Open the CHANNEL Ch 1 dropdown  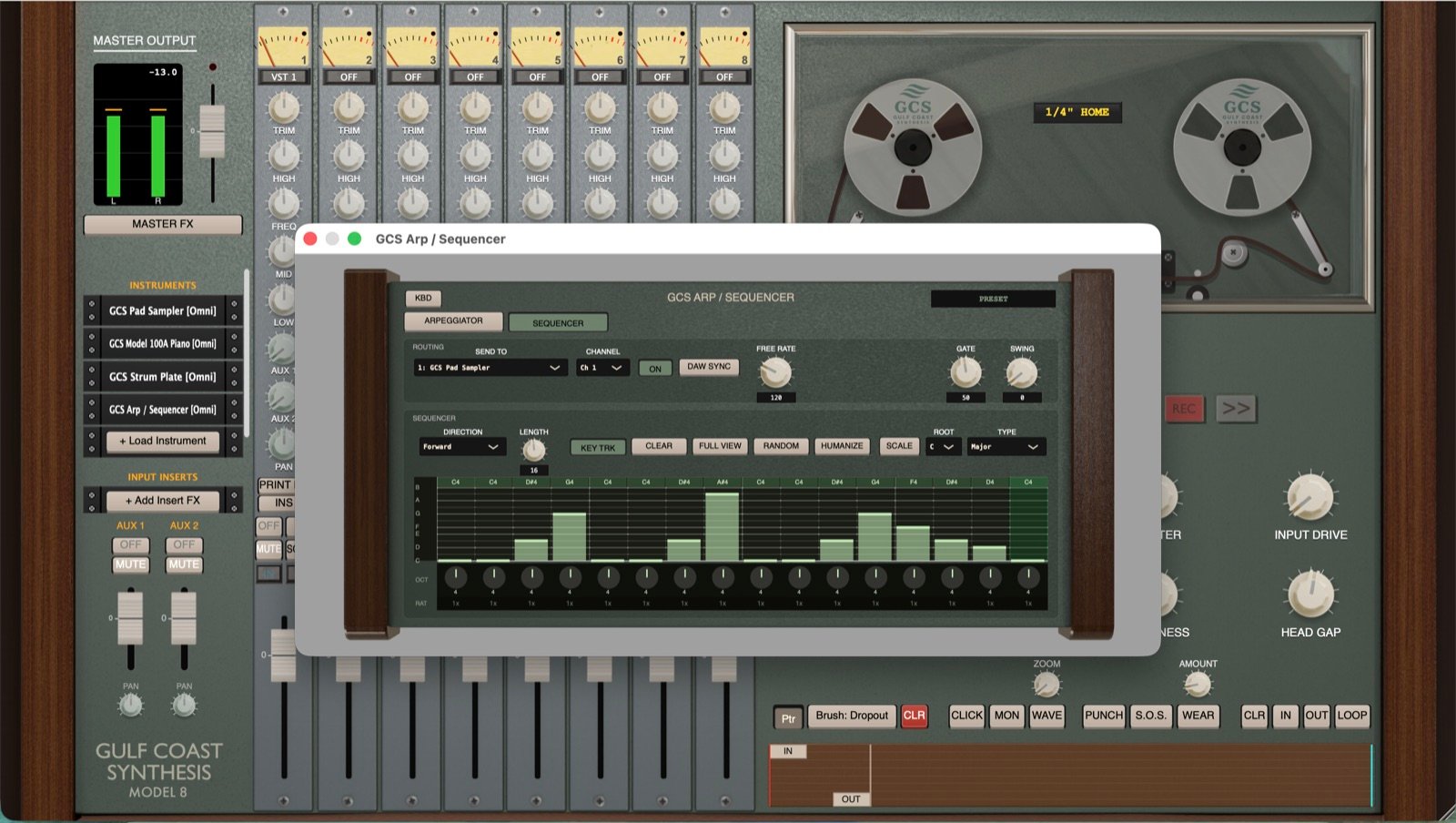[602, 368]
